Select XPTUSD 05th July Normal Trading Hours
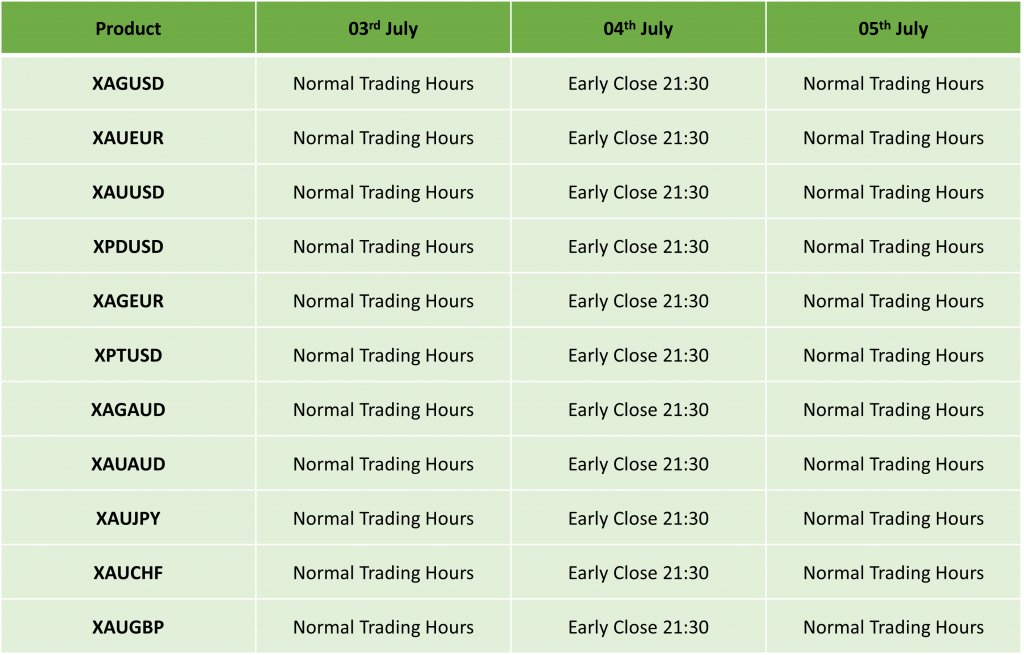The width and height of the screenshot is (1024, 655). click(x=893, y=355)
